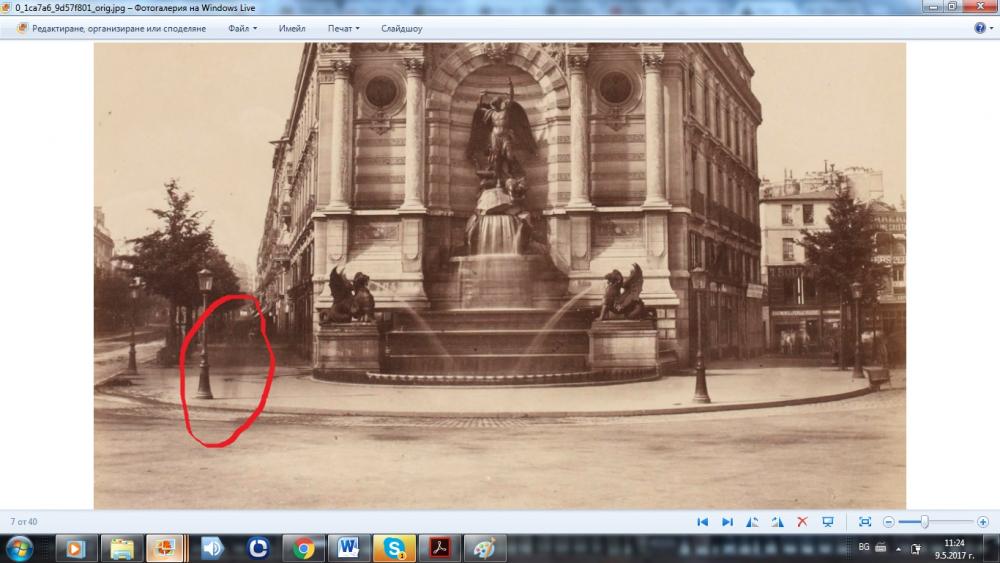This screenshot has height=563, width=1000.
Task: Click Редактиране, организиране или споделяне button
Action: (x=111, y=28)
